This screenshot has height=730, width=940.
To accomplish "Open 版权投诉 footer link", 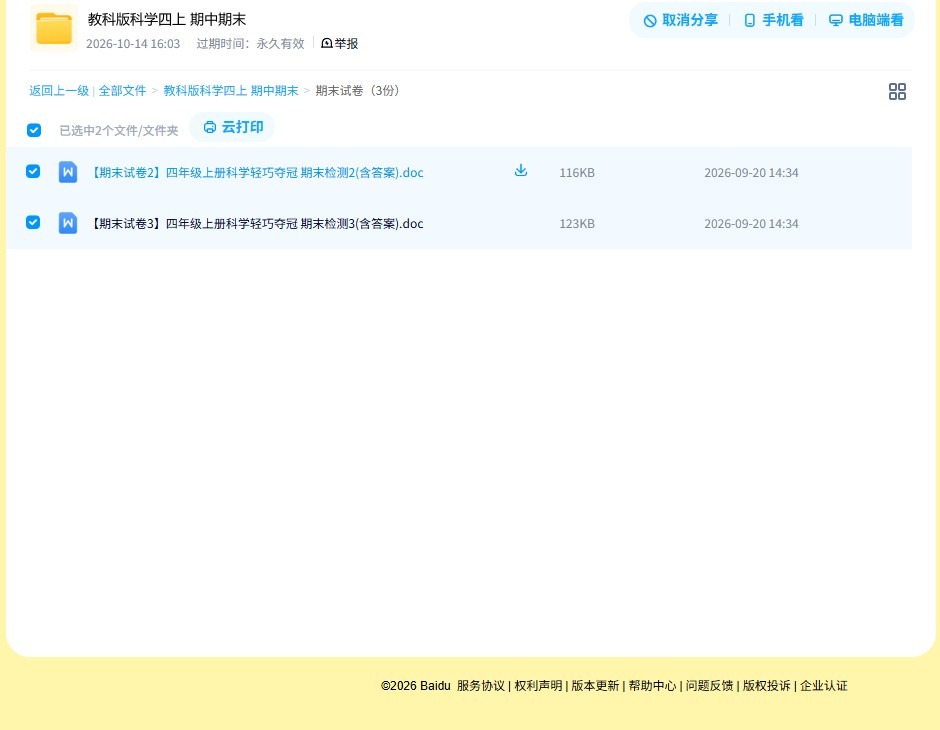I will pos(767,686).
